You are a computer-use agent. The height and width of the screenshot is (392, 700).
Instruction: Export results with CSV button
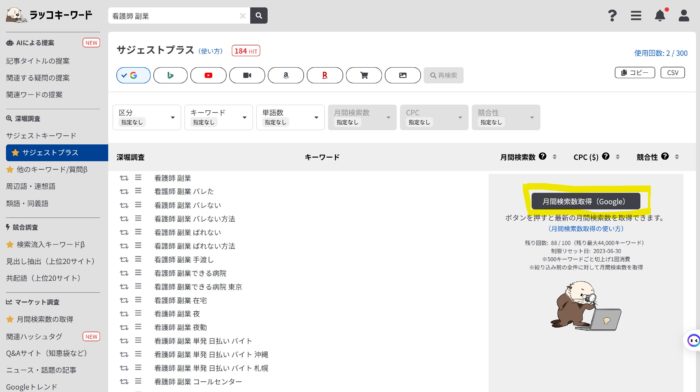pos(672,73)
